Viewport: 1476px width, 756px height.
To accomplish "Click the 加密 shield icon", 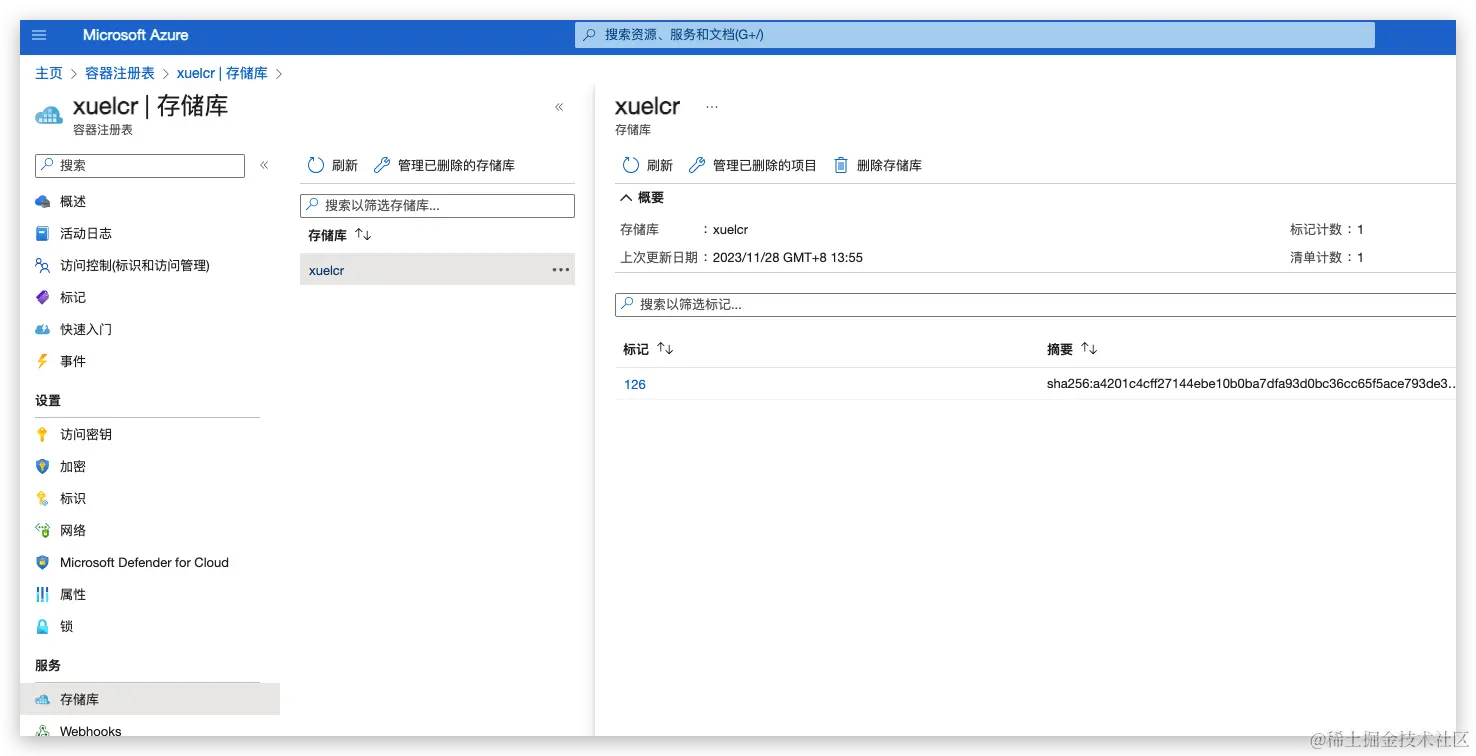I will coord(42,466).
